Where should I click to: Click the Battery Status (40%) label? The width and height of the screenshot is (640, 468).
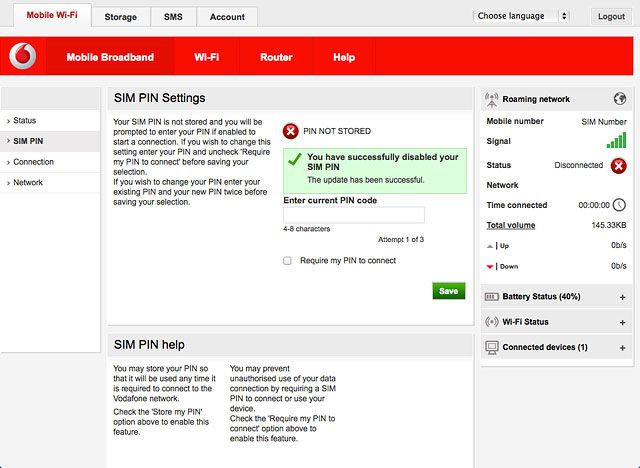[x=541, y=297]
